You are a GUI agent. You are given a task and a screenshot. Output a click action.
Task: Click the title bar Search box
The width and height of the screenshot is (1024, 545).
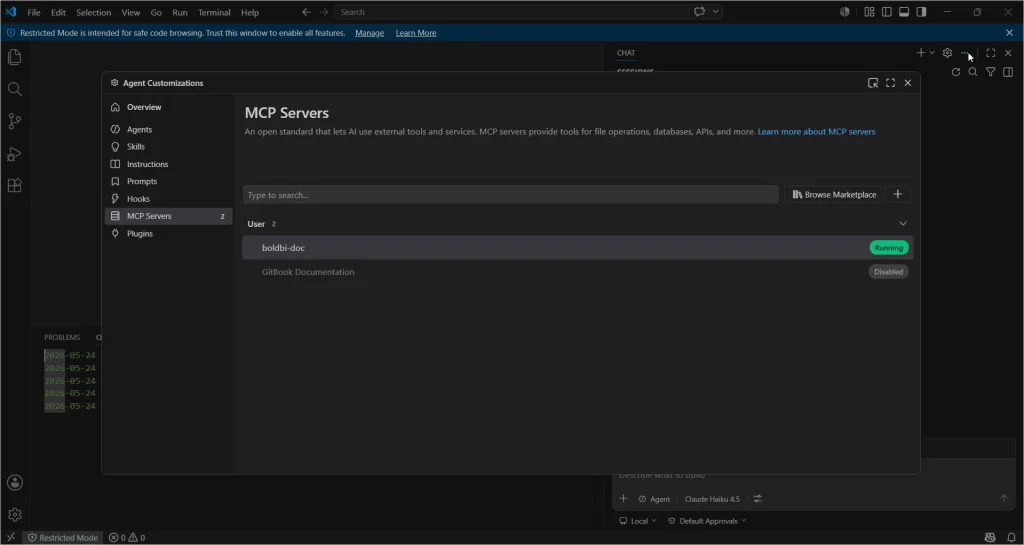(511, 12)
